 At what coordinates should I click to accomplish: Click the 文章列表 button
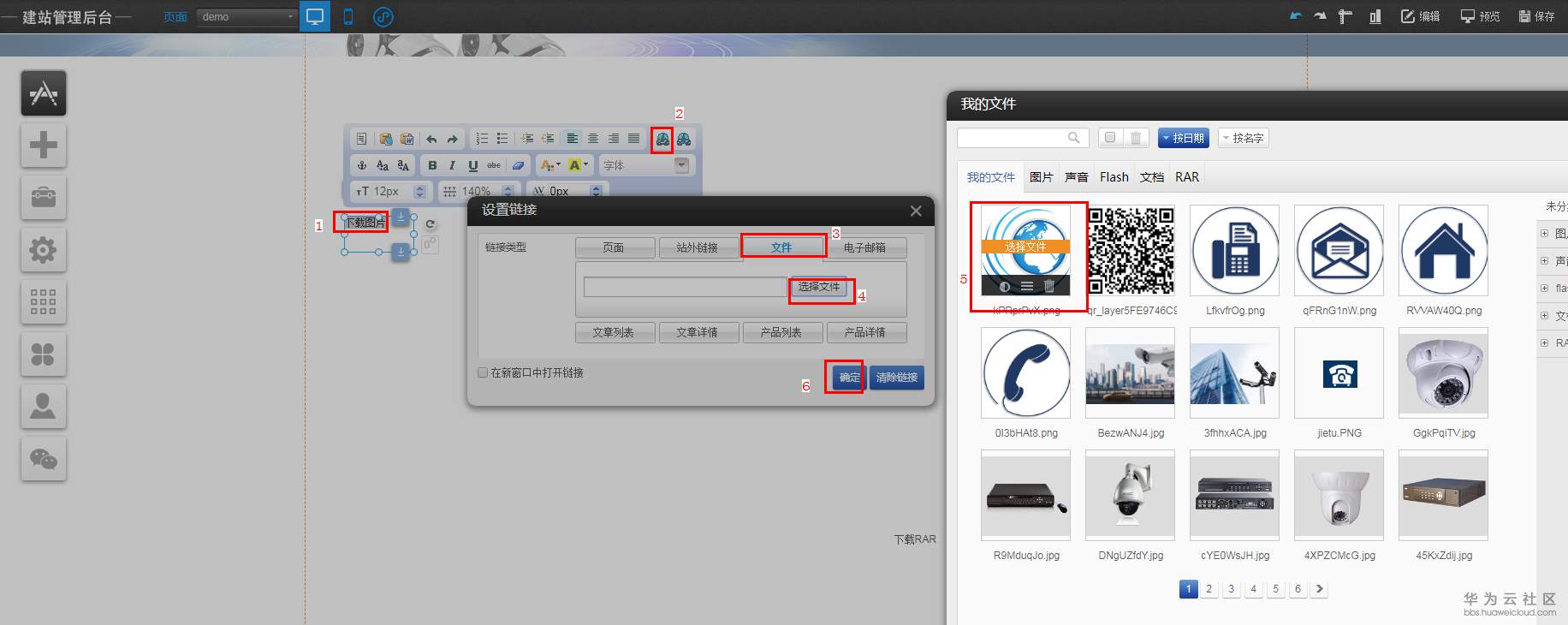click(615, 332)
